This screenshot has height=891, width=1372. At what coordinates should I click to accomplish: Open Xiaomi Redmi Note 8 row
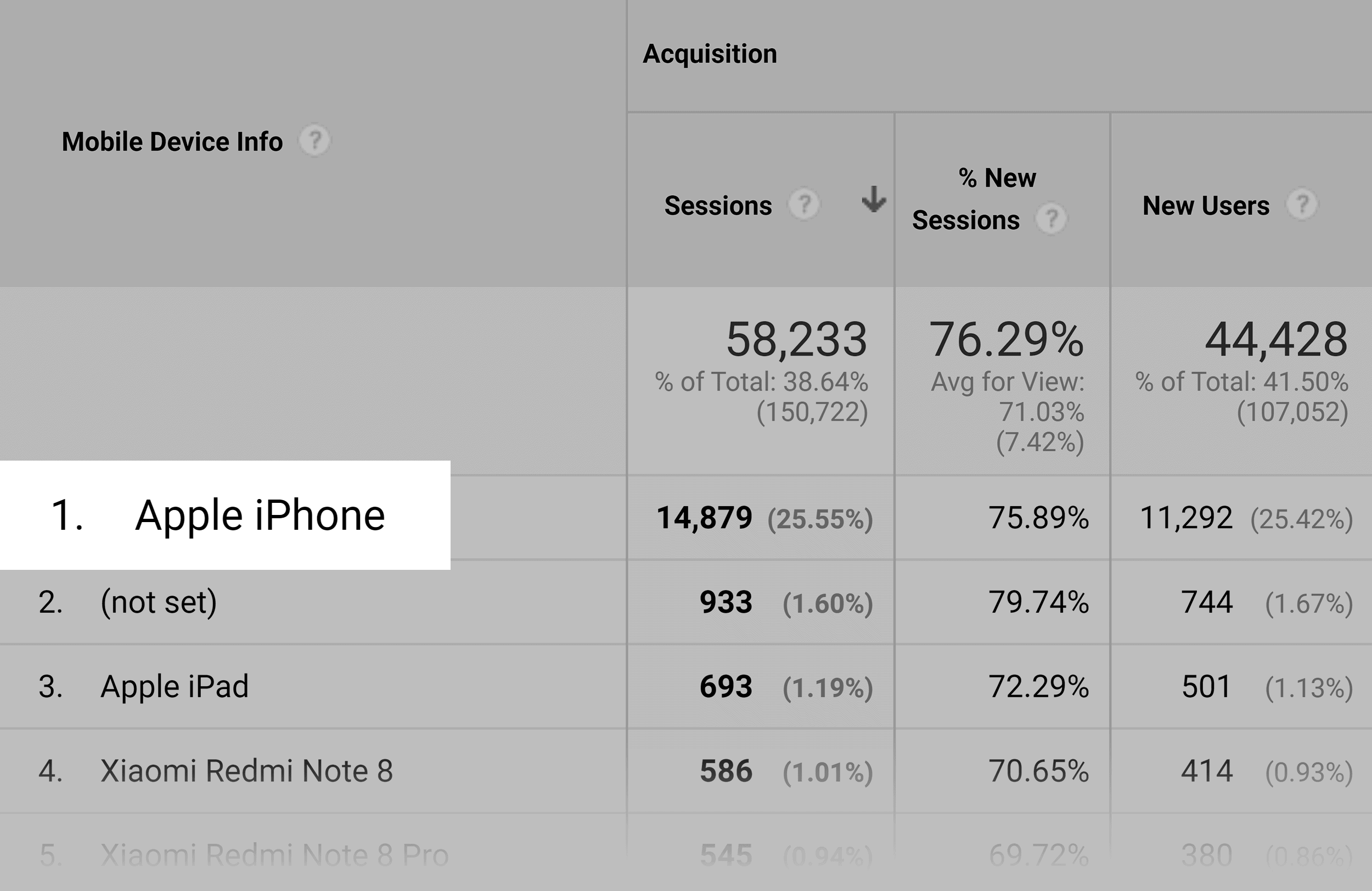pyautogui.click(x=247, y=771)
